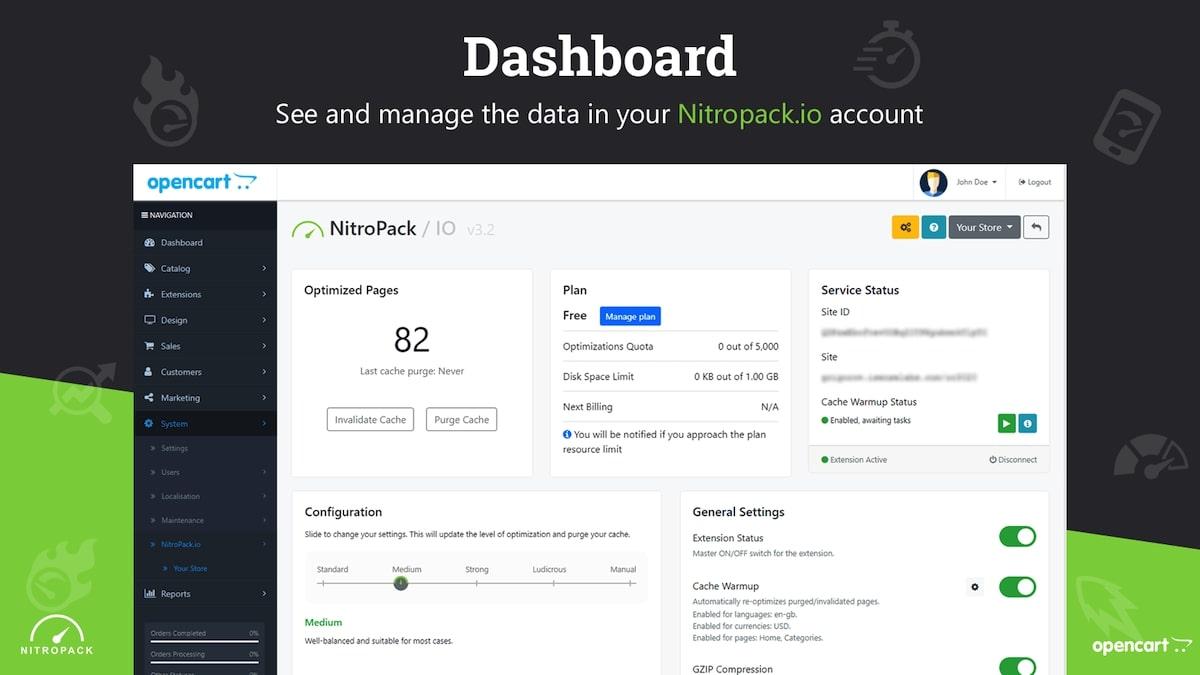Click the Dashboard gauge icon in sidebar
1200x675 pixels.
[x=150, y=243]
